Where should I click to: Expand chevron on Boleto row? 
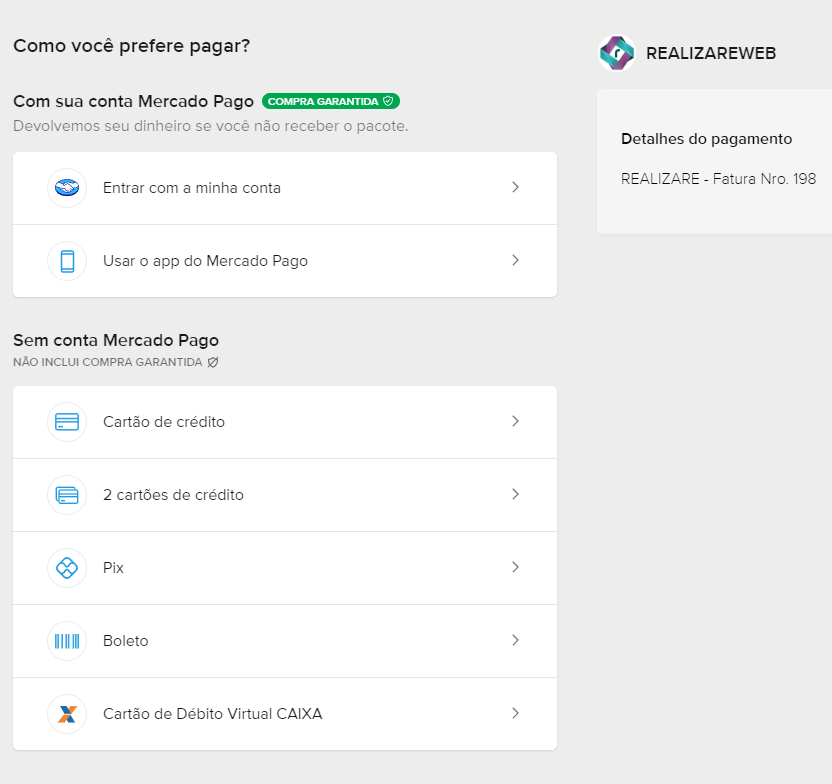(x=515, y=640)
